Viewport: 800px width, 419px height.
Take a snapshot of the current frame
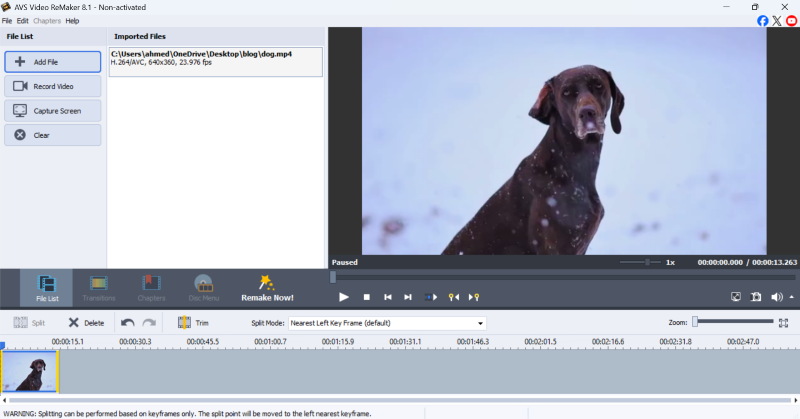pos(757,297)
